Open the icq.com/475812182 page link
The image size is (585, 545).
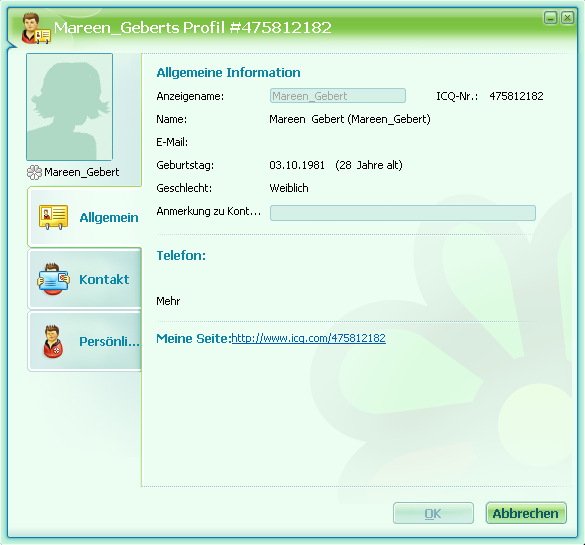(309, 338)
